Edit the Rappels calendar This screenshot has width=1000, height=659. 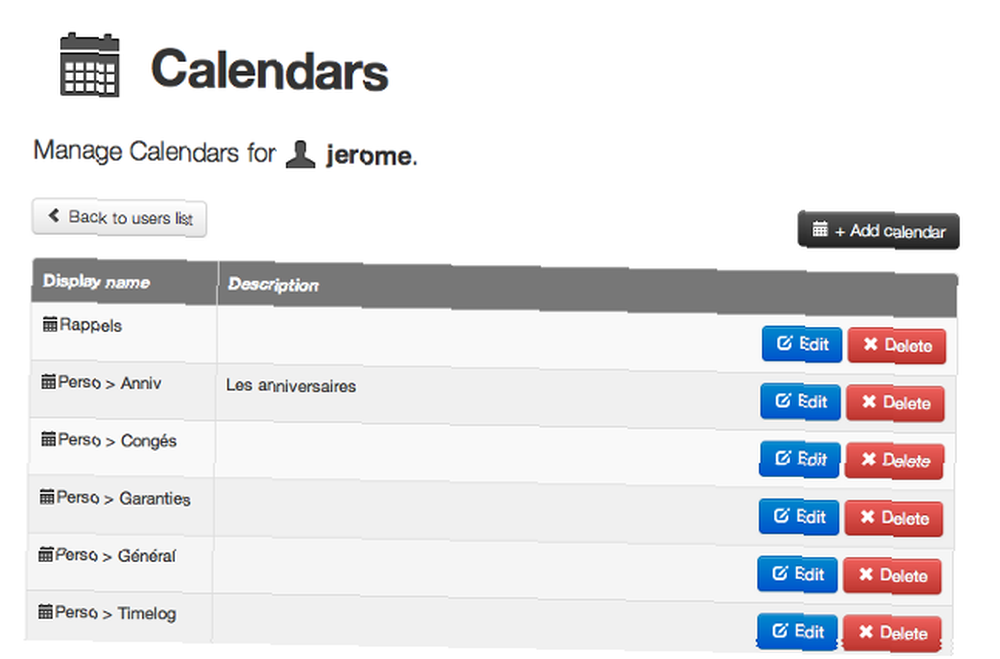(x=802, y=344)
